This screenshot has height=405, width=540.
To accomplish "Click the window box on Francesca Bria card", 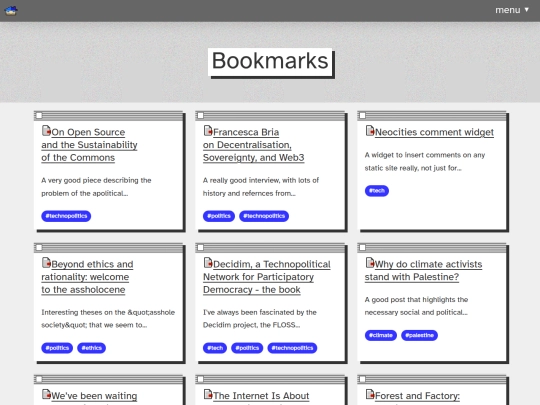I will [x=200, y=115].
